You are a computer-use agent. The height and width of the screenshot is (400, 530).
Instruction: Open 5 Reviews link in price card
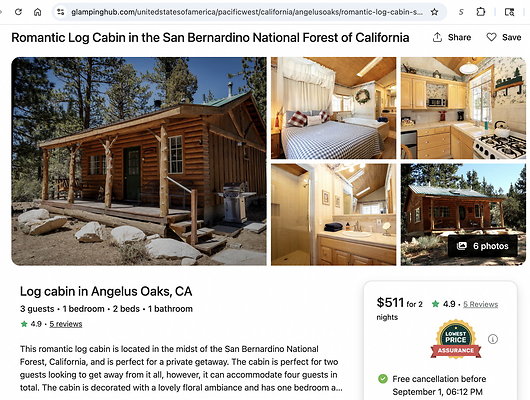(480, 304)
